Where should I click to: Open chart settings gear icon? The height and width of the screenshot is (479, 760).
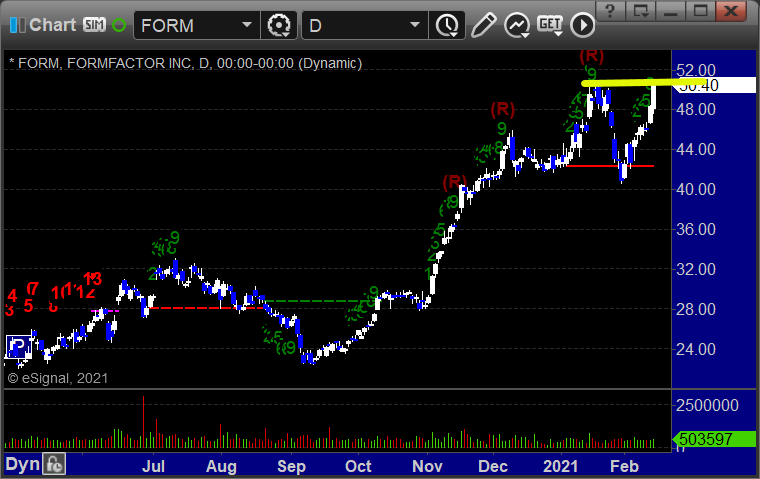[x=279, y=25]
